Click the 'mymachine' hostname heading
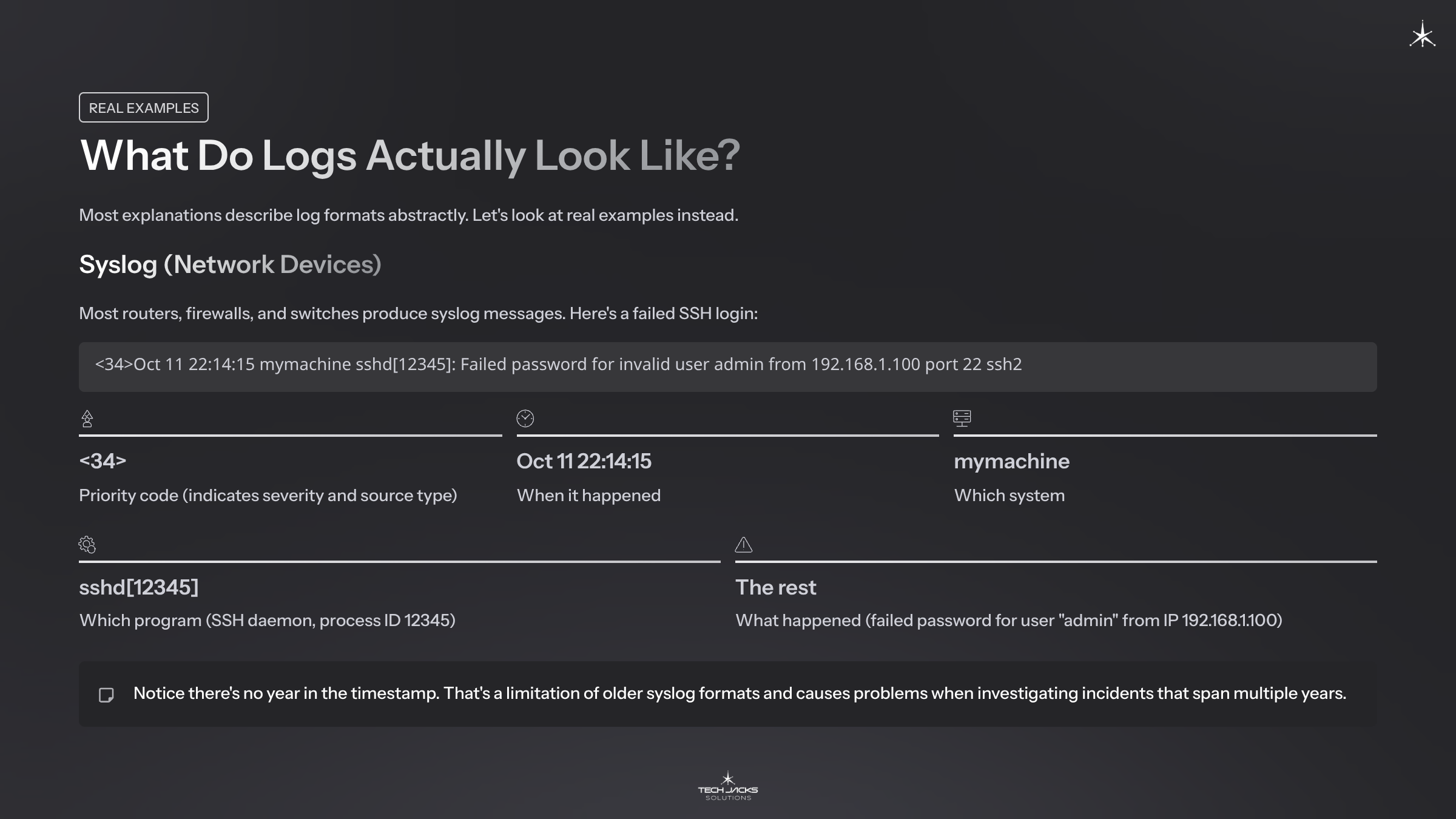This screenshot has height=819, width=1456. (1011, 461)
